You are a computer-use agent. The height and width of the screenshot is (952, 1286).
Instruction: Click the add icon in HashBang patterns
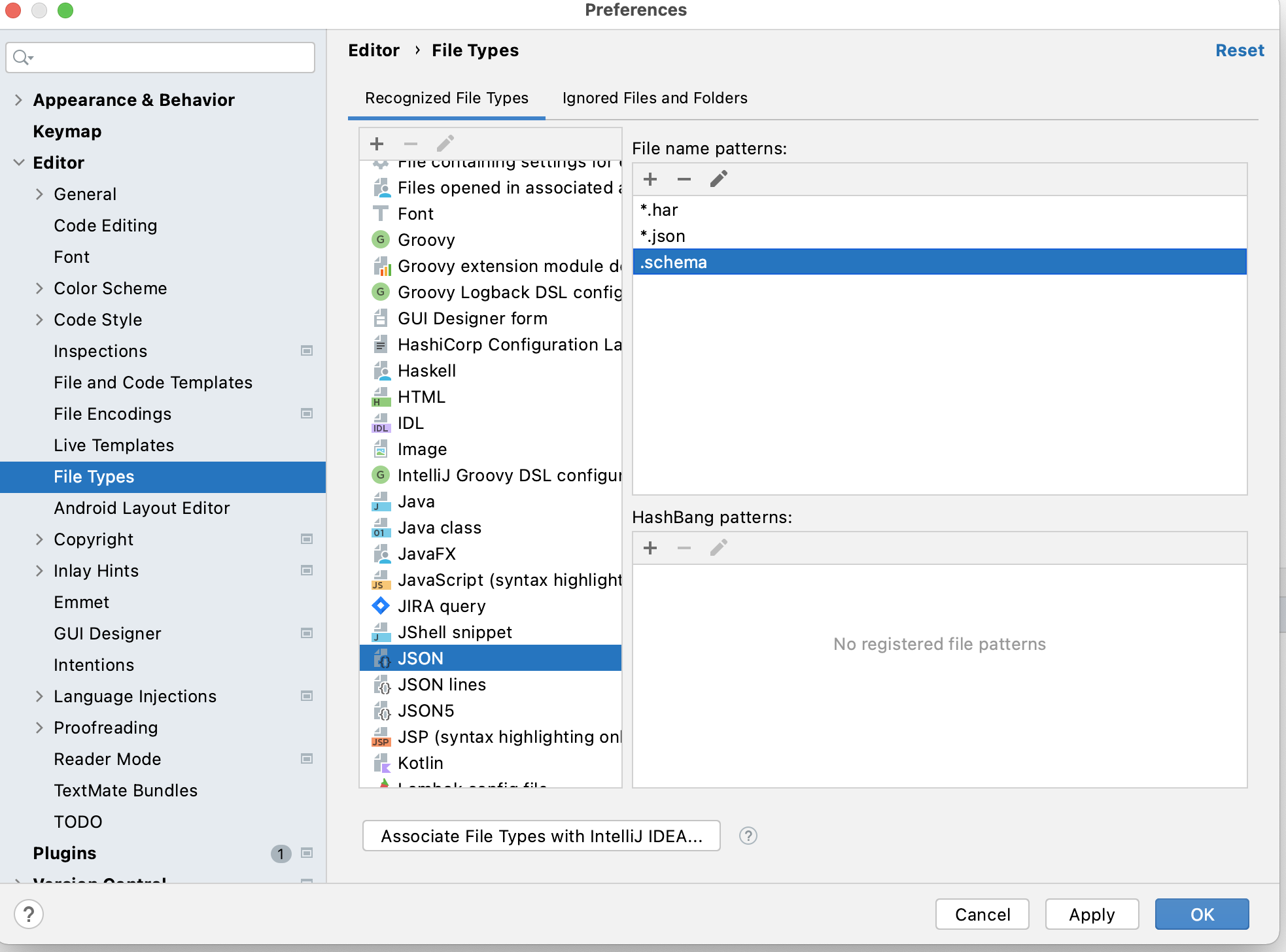(650, 548)
